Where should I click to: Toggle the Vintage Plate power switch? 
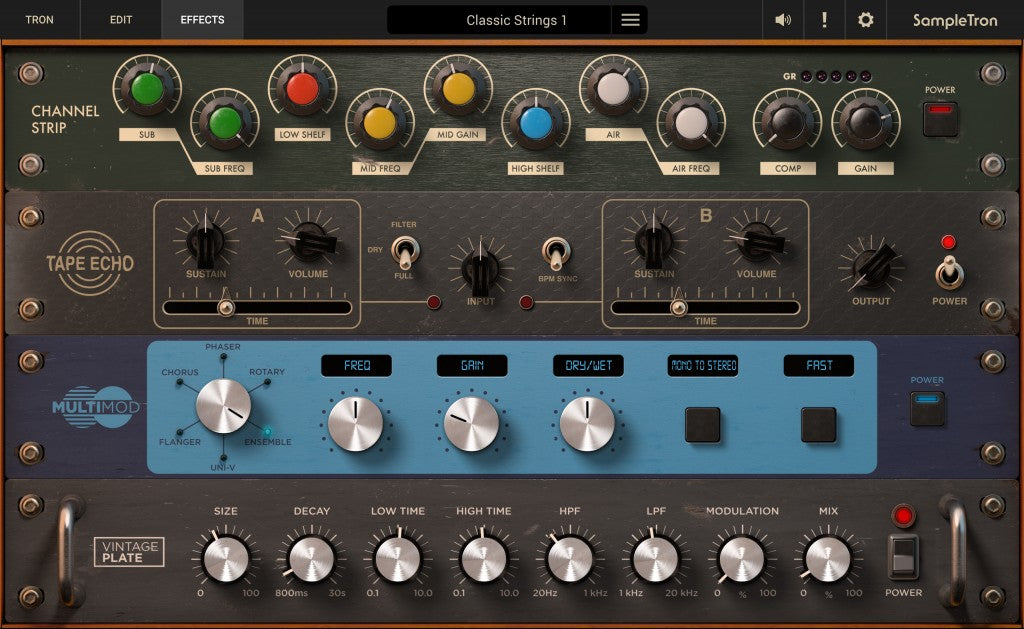[903, 555]
